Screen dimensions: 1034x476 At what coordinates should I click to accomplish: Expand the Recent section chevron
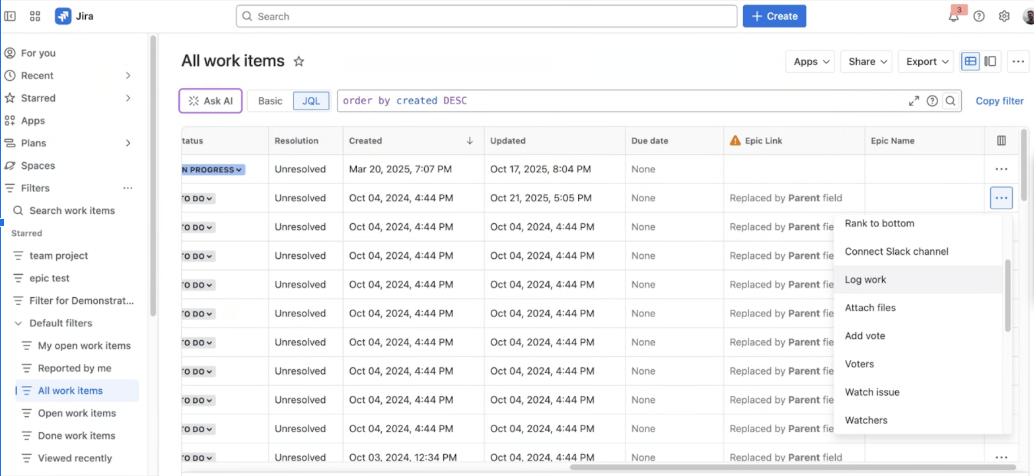pyautogui.click(x=128, y=75)
